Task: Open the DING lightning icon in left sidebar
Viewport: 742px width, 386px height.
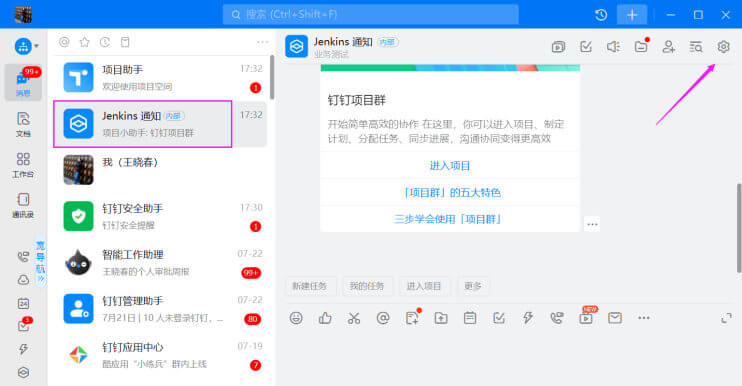Action: [23, 349]
